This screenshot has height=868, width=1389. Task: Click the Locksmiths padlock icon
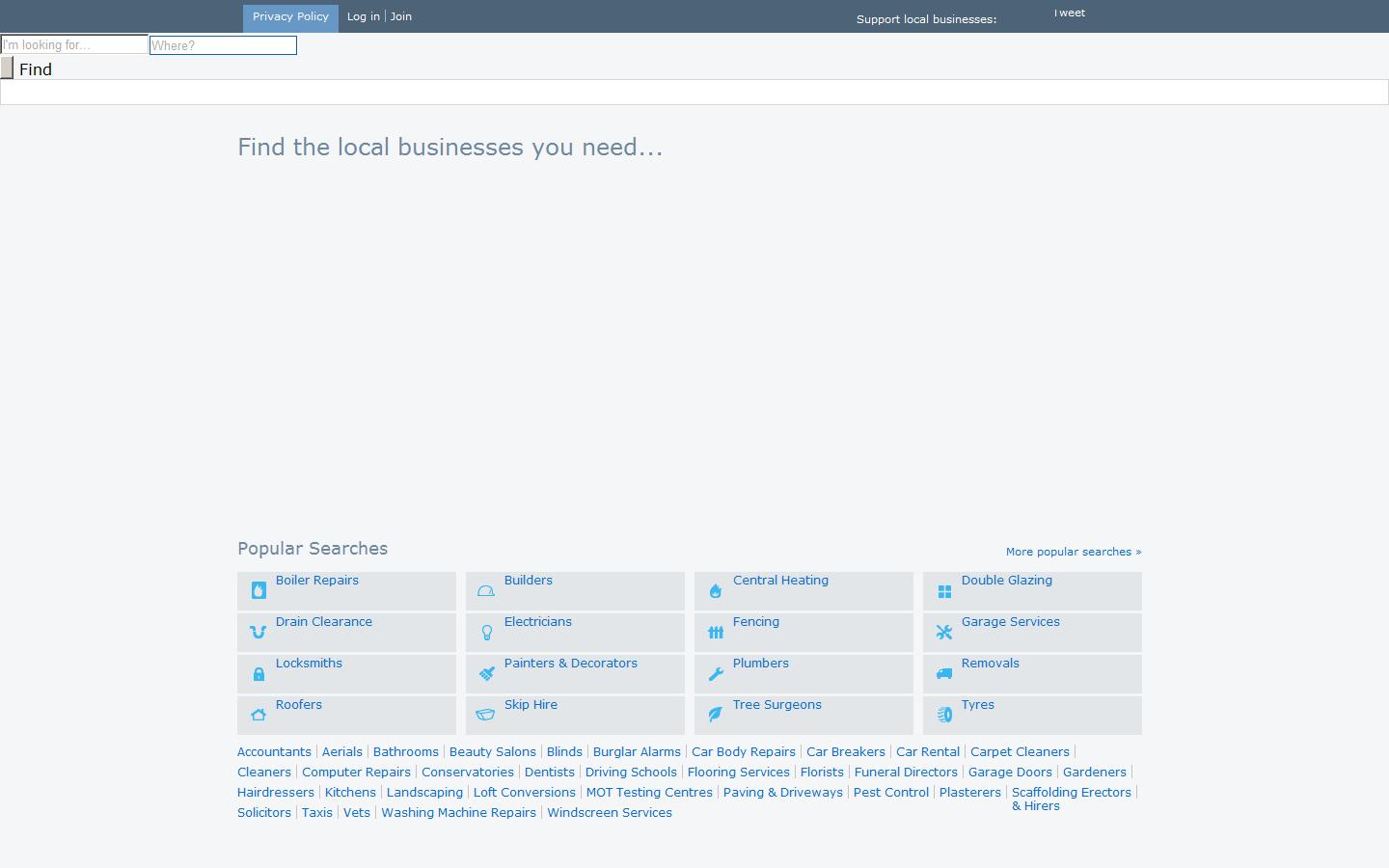(259, 673)
